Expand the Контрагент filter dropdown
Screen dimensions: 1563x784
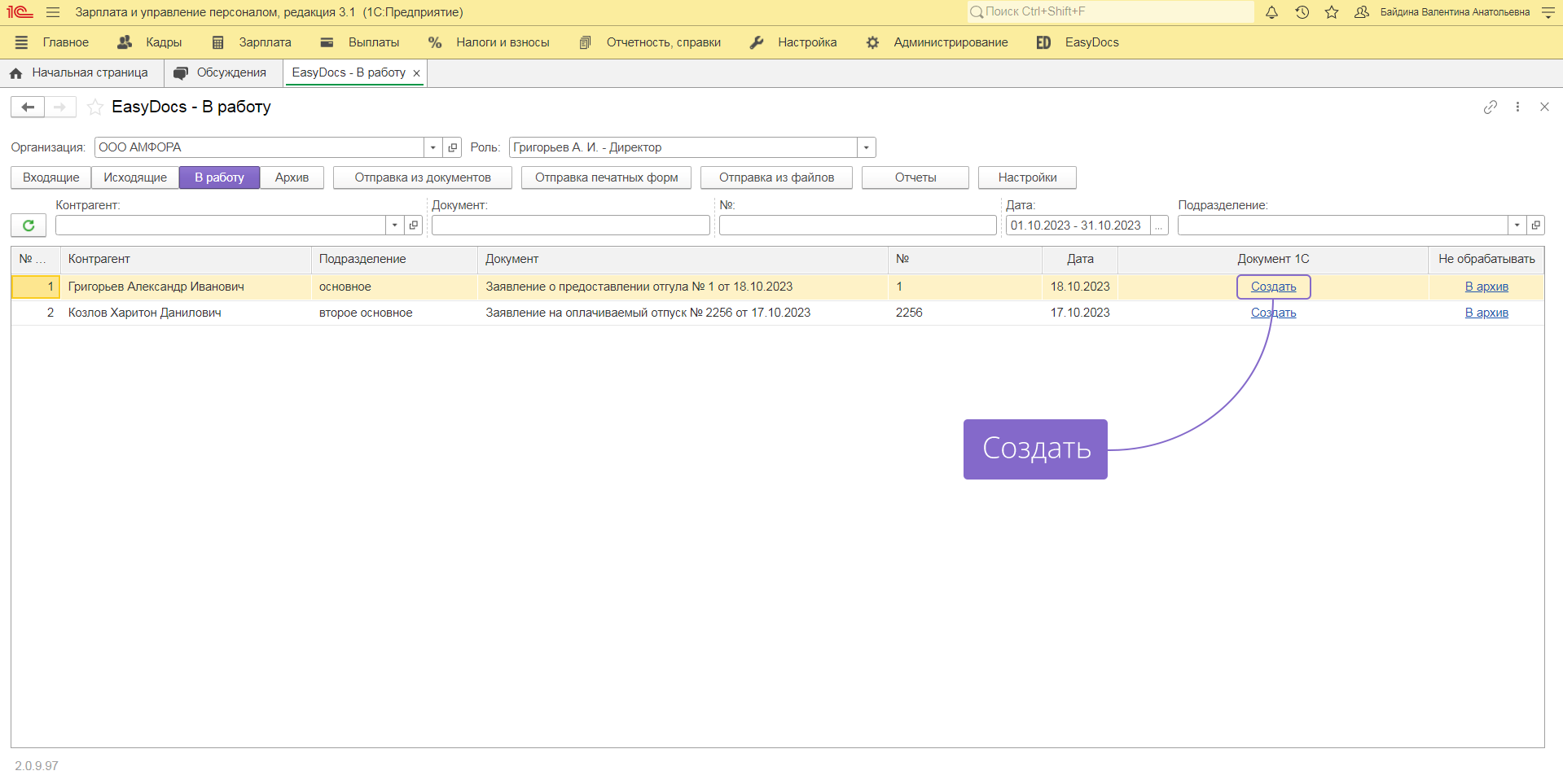pyautogui.click(x=394, y=226)
